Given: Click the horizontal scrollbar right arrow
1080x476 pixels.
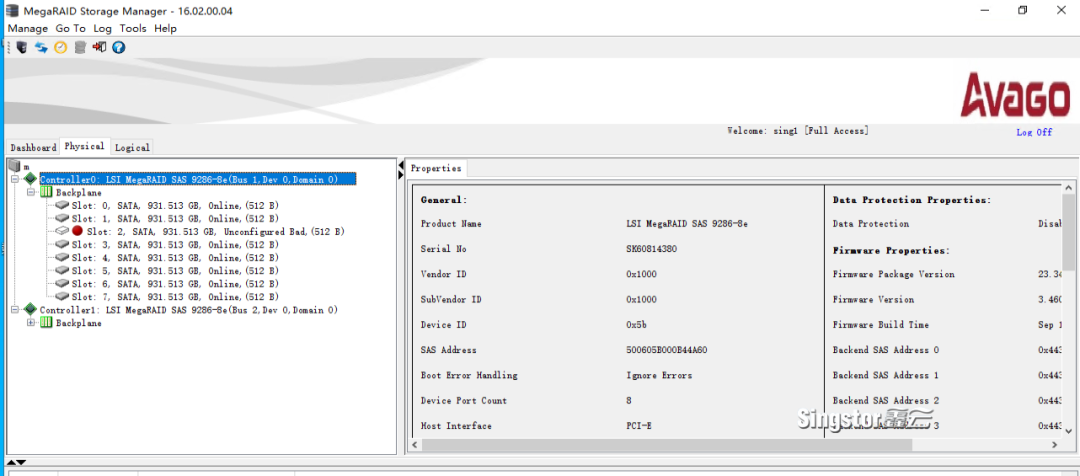Looking at the screenshot, I should (1055, 446).
